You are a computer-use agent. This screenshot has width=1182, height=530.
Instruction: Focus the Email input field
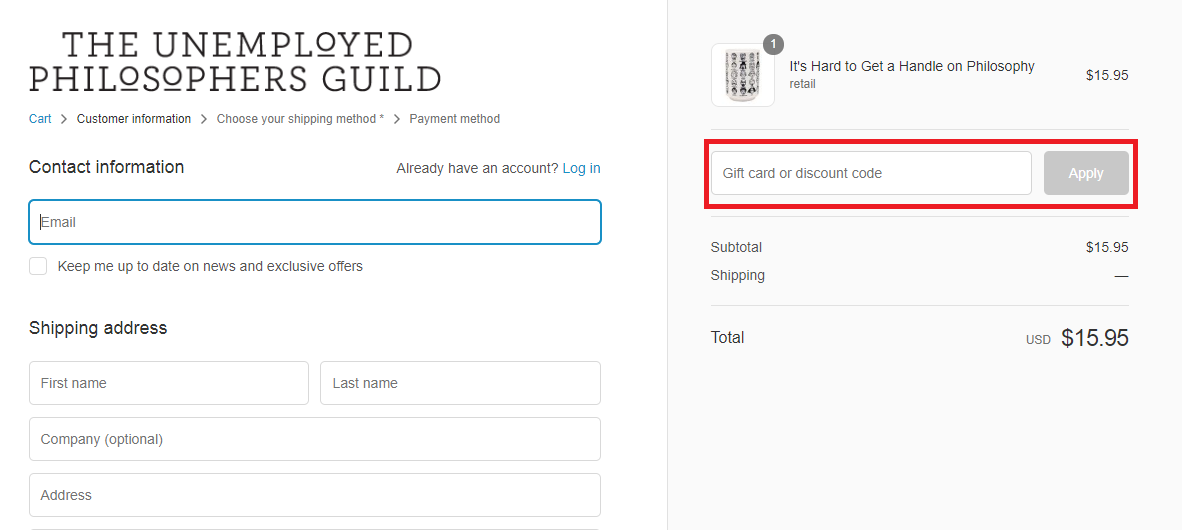click(315, 222)
